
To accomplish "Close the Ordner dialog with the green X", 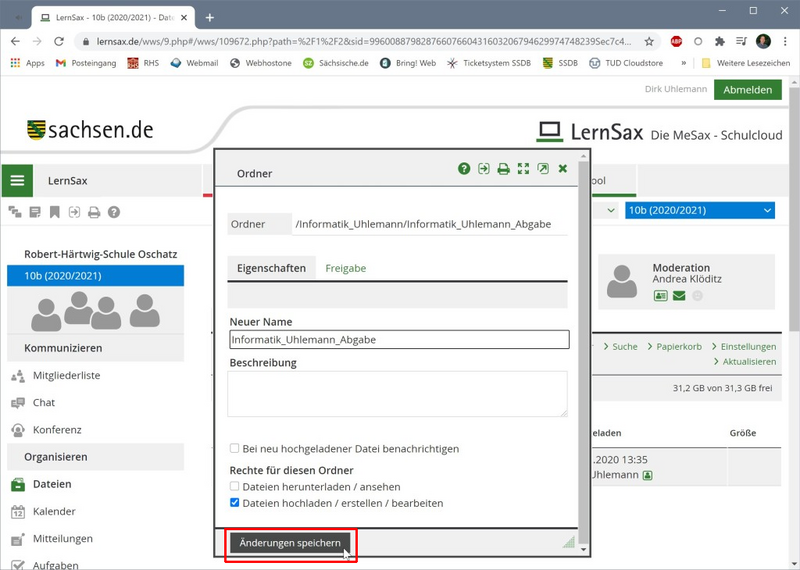I will [563, 169].
